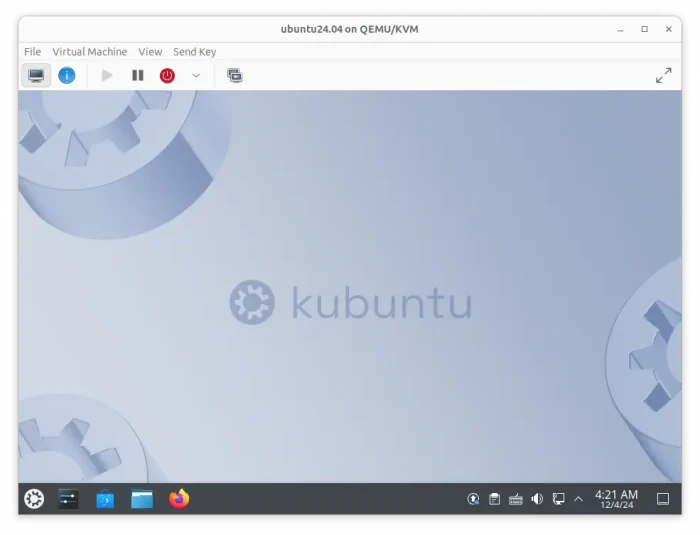Open the View menu
Image resolution: width=700 pixels, height=535 pixels.
pos(150,52)
